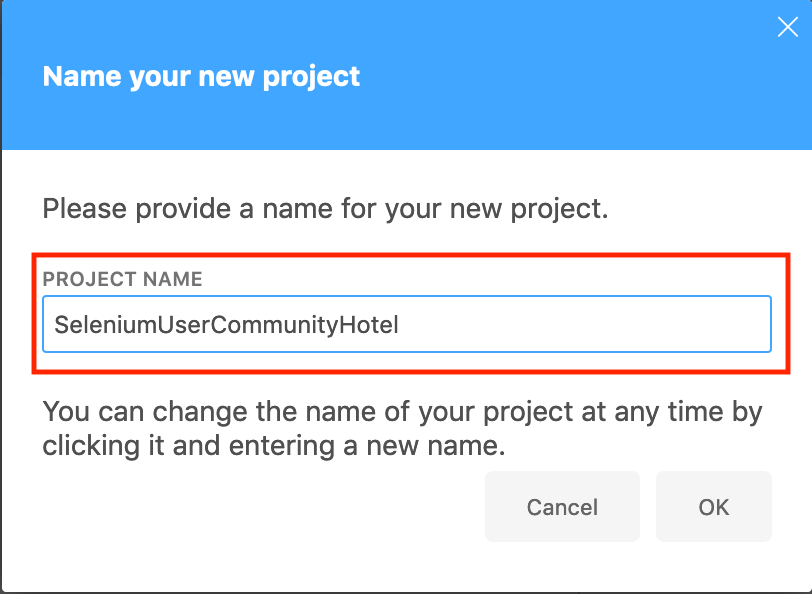Confirm the project name with OK
This screenshot has width=812, height=594.
(x=714, y=507)
